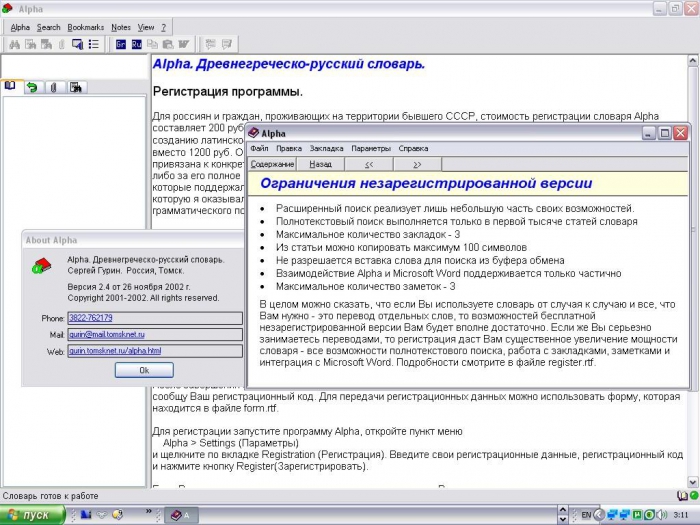The width and height of the screenshot is (700, 525).
Task: Open the Справка menu in help window
Action: [x=413, y=148]
